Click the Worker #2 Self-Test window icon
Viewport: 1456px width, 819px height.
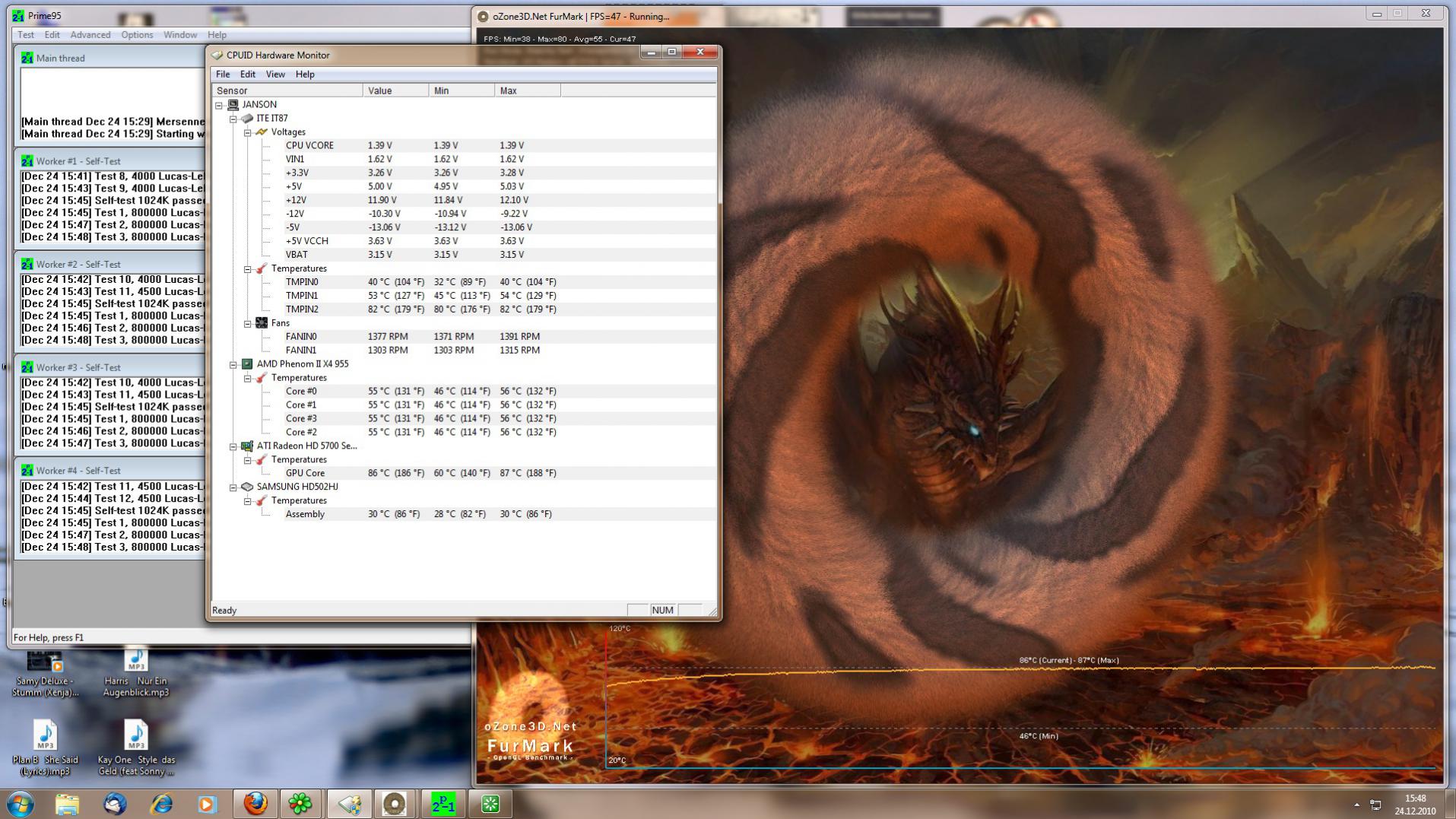click(x=27, y=264)
